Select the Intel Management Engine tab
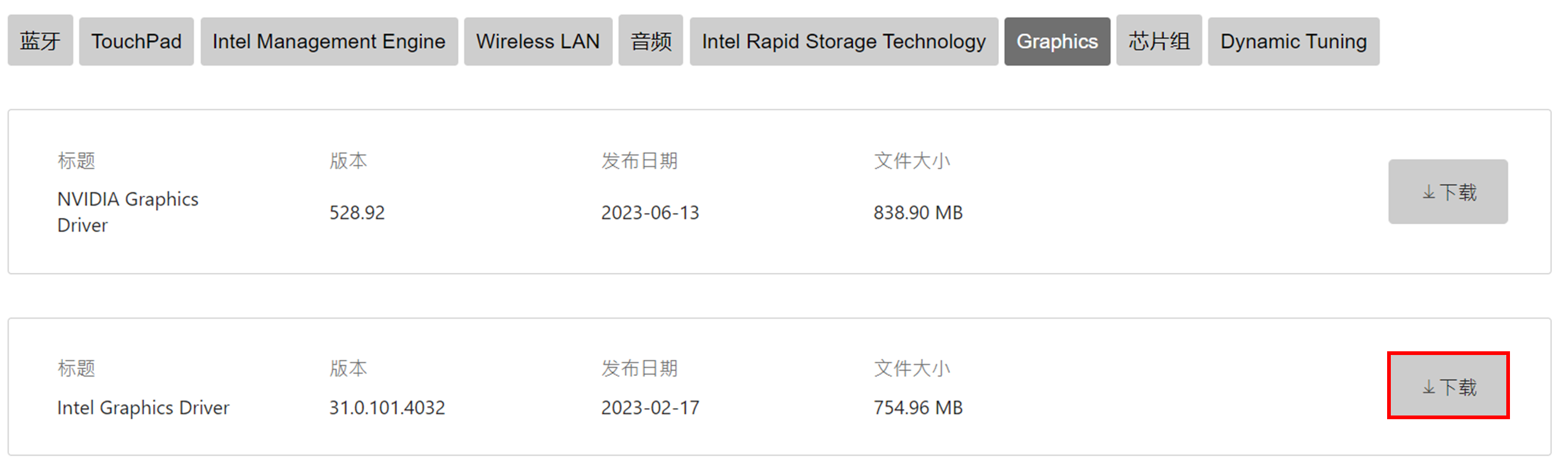The width and height of the screenshot is (1568, 476). click(x=329, y=41)
